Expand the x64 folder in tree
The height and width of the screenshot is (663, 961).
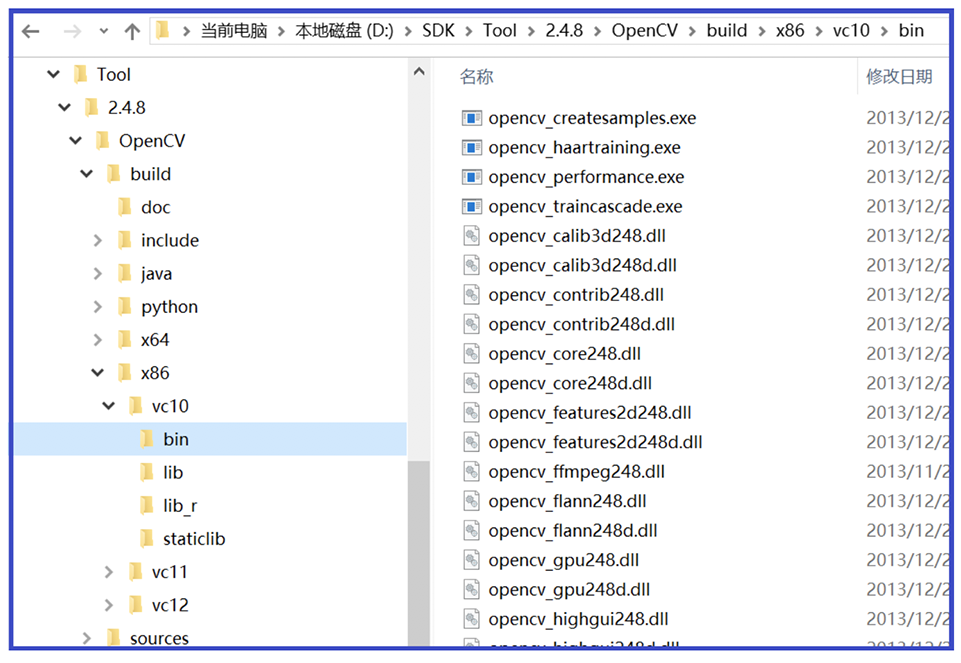click(98, 339)
